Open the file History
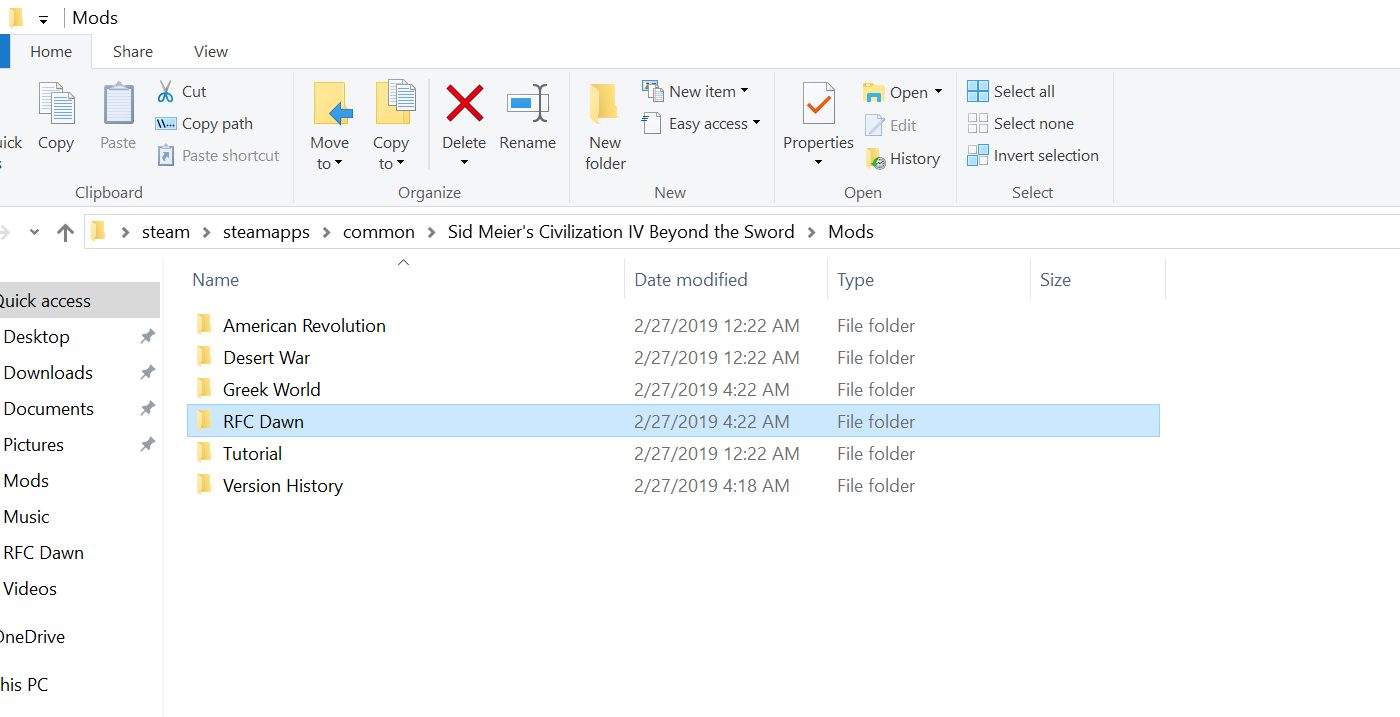Image resolution: width=1400 pixels, height=717 pixels. pos(902,158)
